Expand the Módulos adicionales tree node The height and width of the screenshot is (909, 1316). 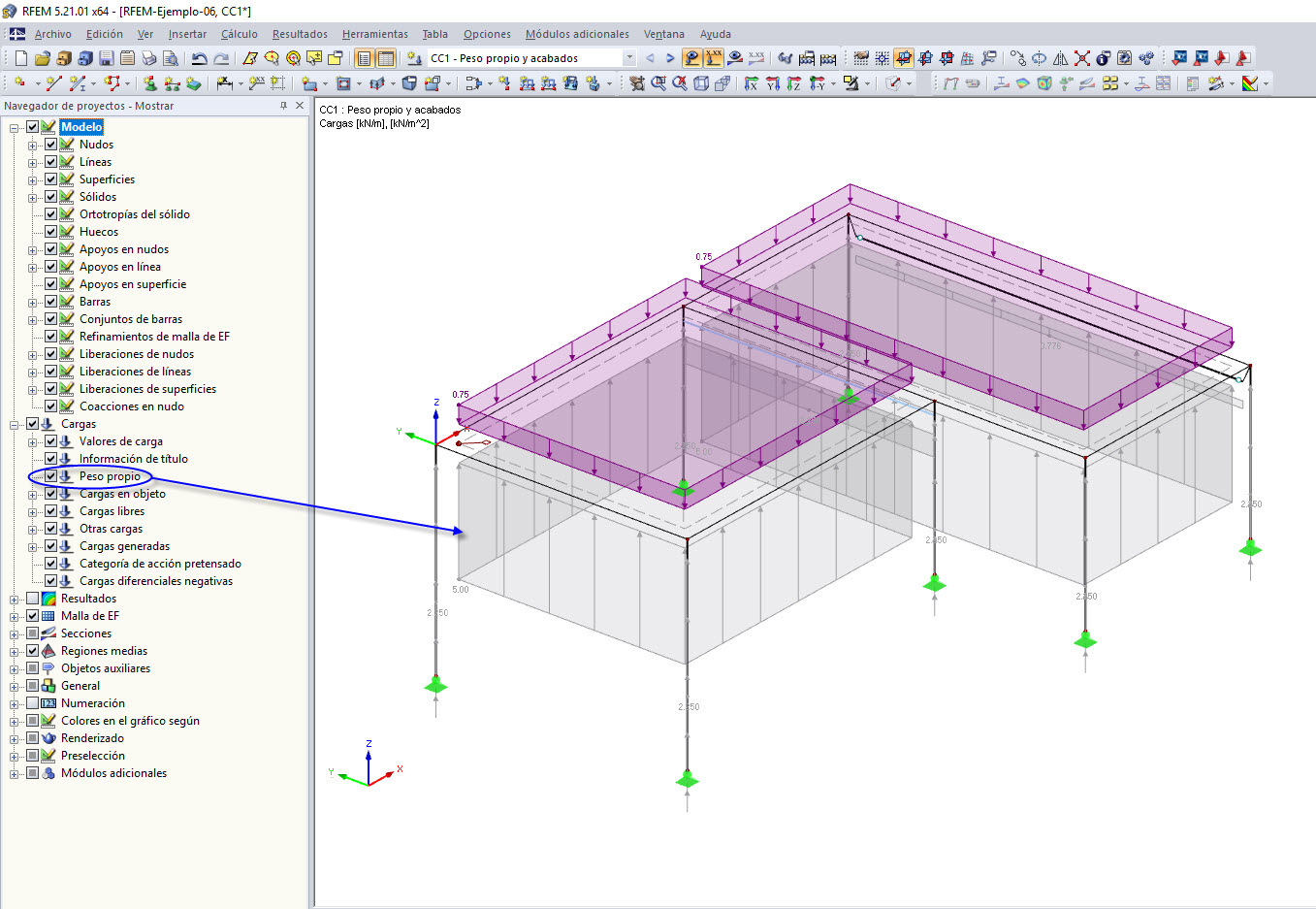(x=15, y=774)
